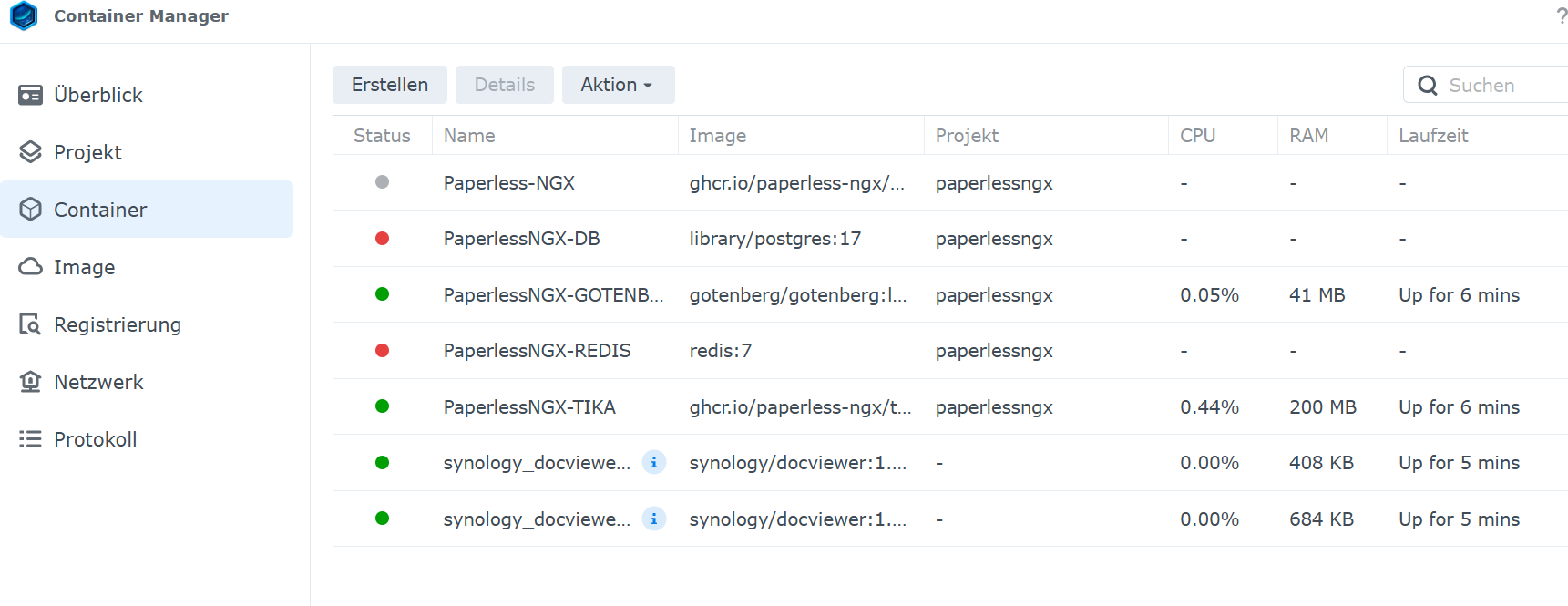The image size is (1568, 606).
Task: Click the Projekt layers icon in sidebar
Action: point(30,152)
